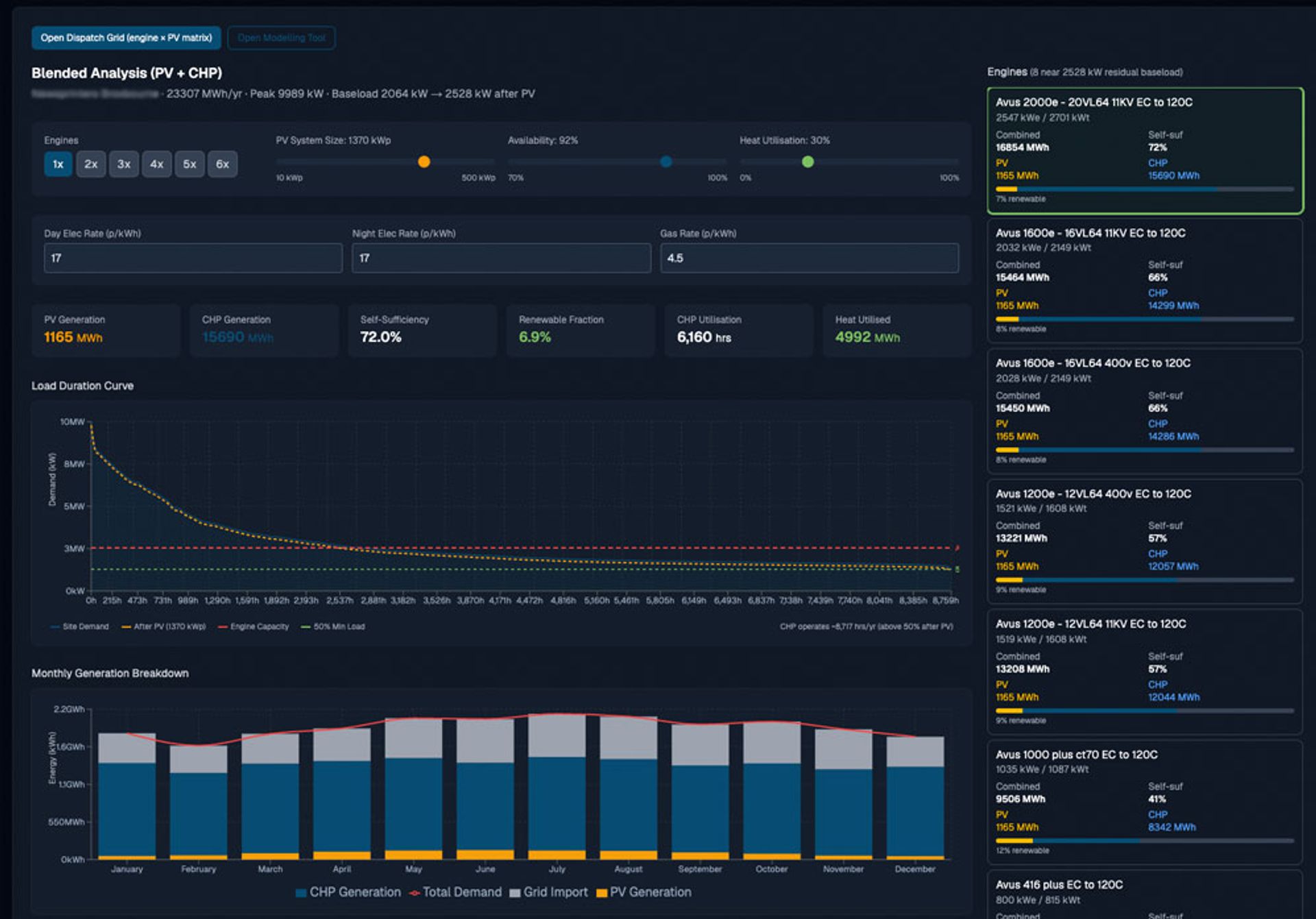Screen dimensions: 1316x919
Task: Click the CHP operates hrs/yr note under the chart
Action: pos(866,626)
